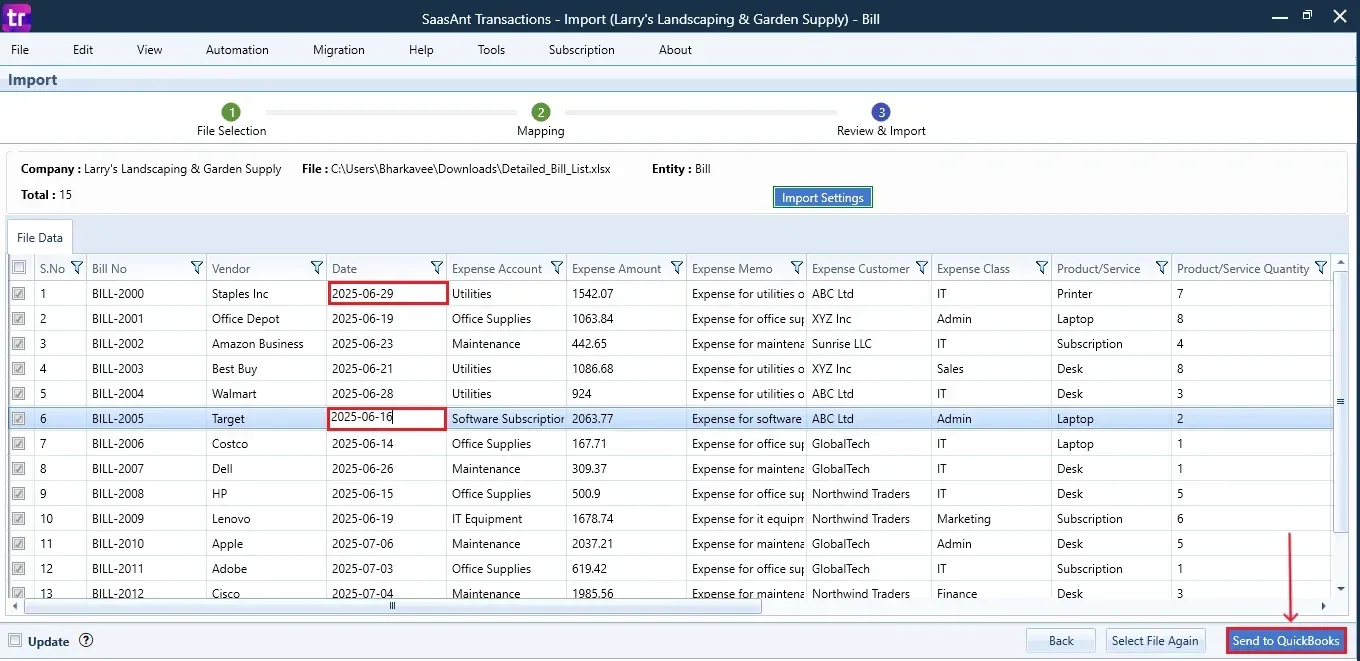The height and width of the screenshot is (661, 1360).
Task: Select the File Data tab
Action: (40, 238)
